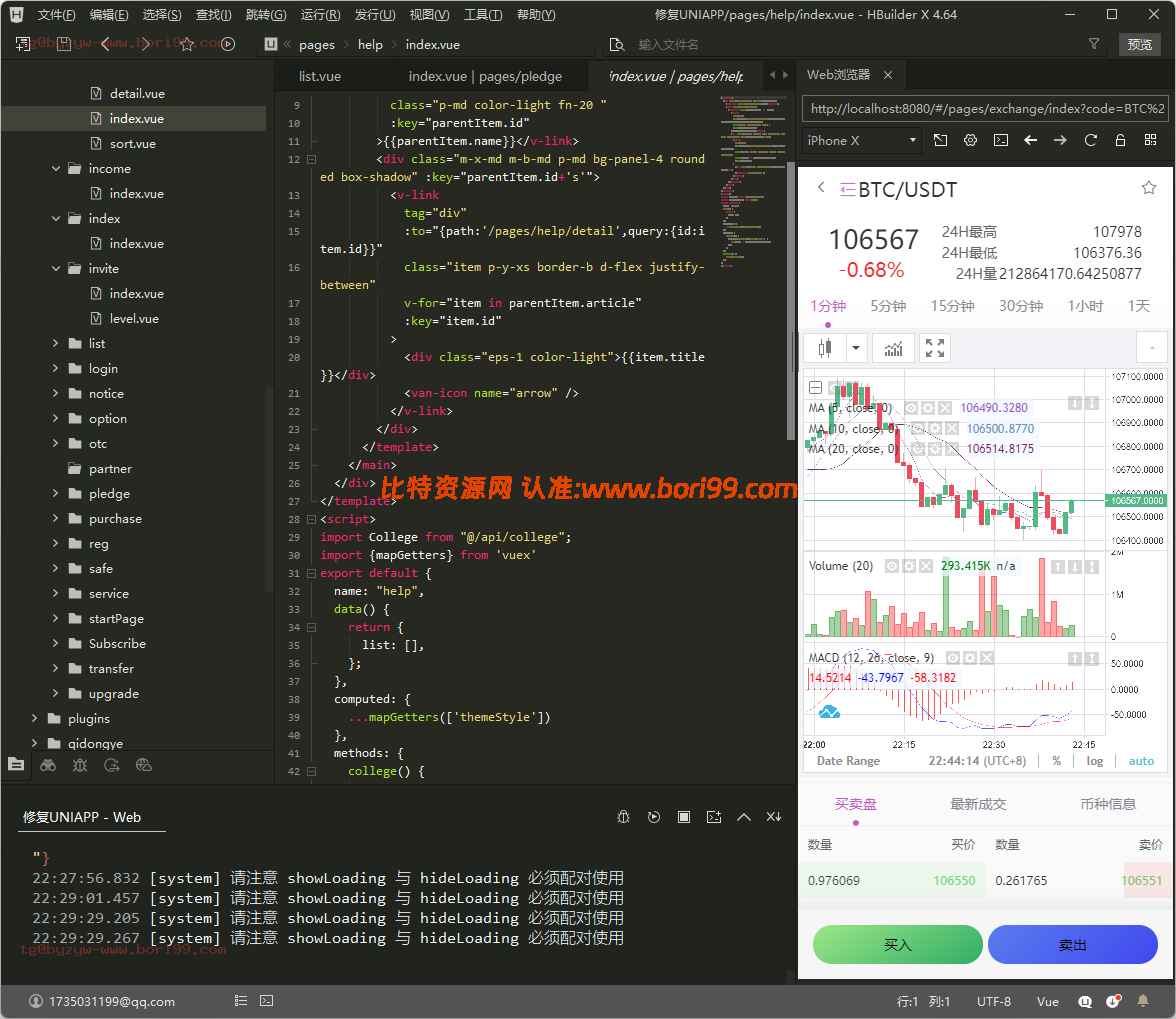Click the blue 卖出 button
This screenshot has width=1176, height=1019.
click(x=1072, y=945)
